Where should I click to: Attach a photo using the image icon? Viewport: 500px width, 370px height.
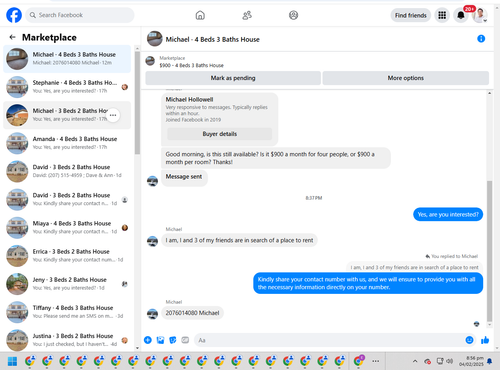point(160,340)
